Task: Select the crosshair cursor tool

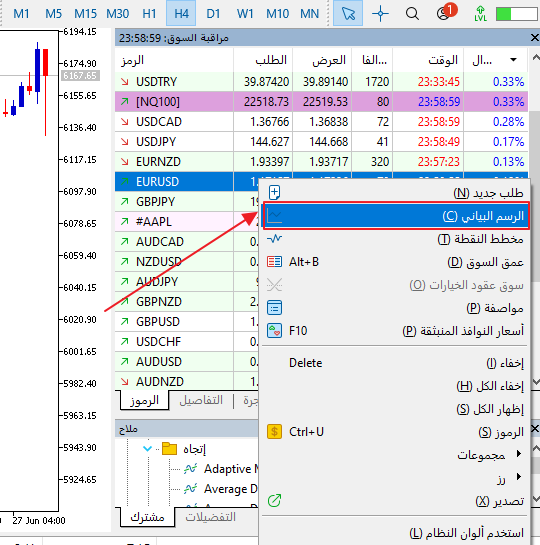Action: pos(380,14)
